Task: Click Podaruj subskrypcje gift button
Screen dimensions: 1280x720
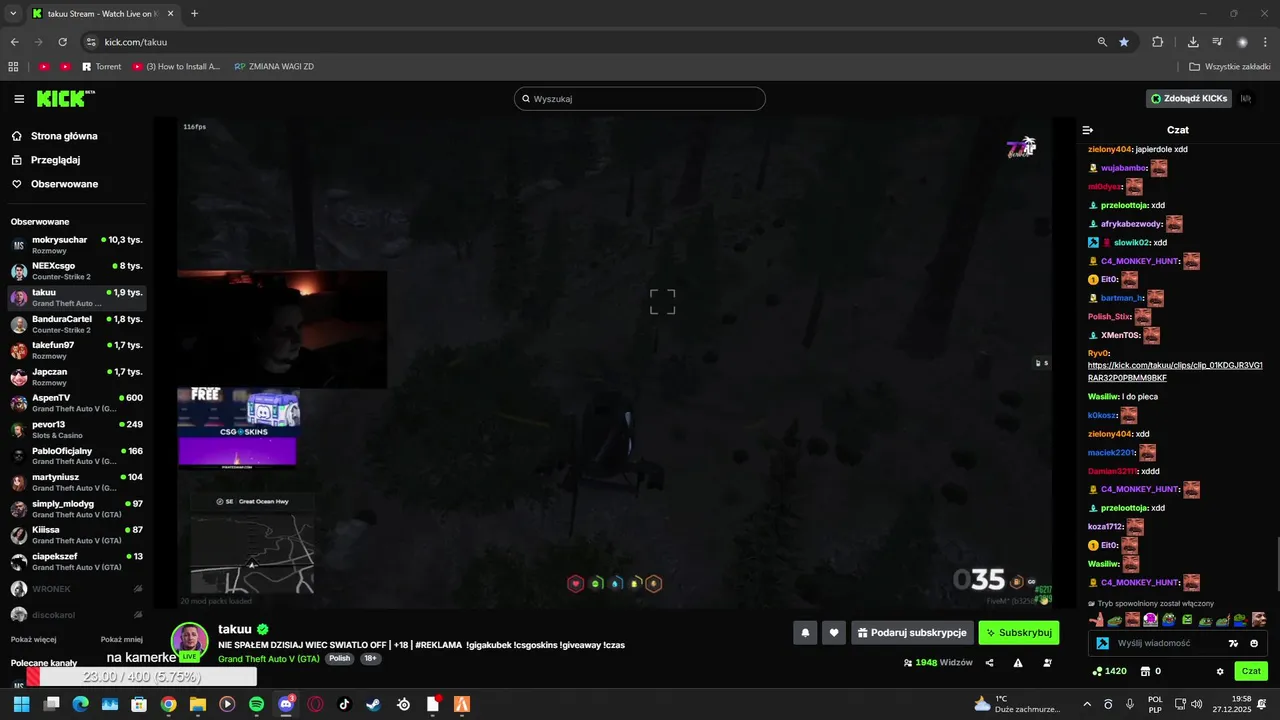Action: click(x=912, y=633)
